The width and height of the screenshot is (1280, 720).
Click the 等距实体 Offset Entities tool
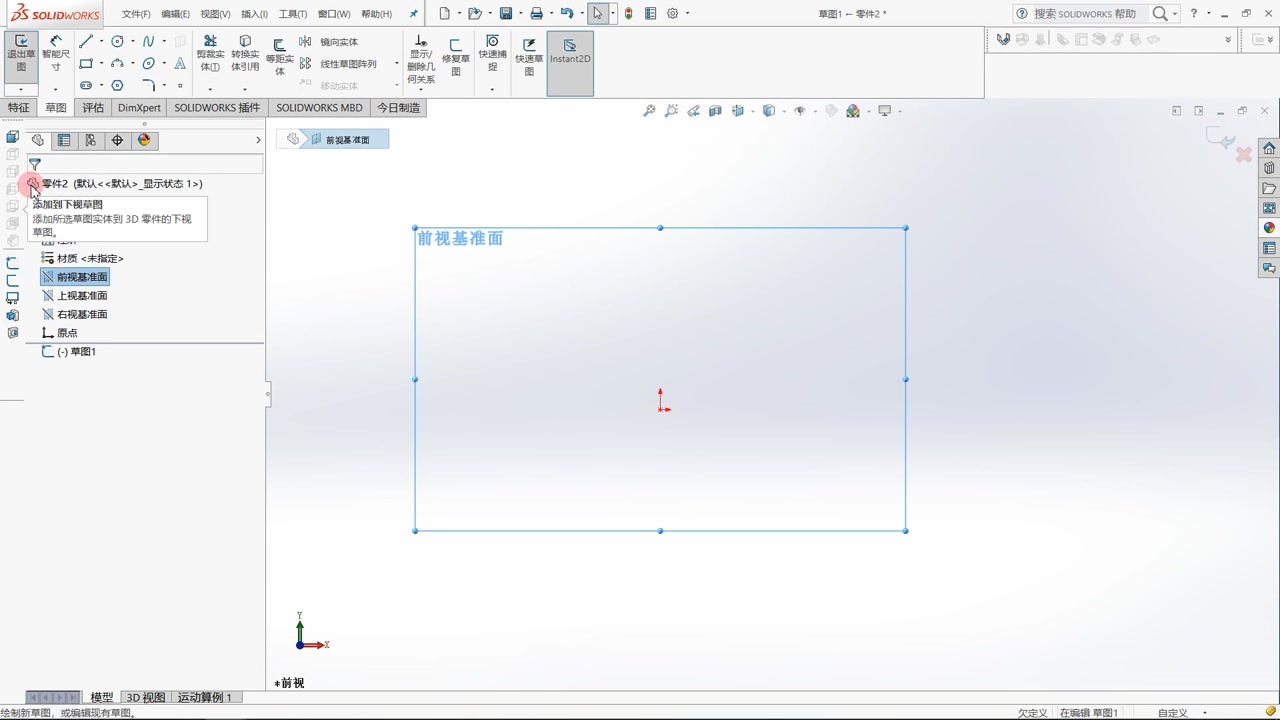click(x=280, y=56)
